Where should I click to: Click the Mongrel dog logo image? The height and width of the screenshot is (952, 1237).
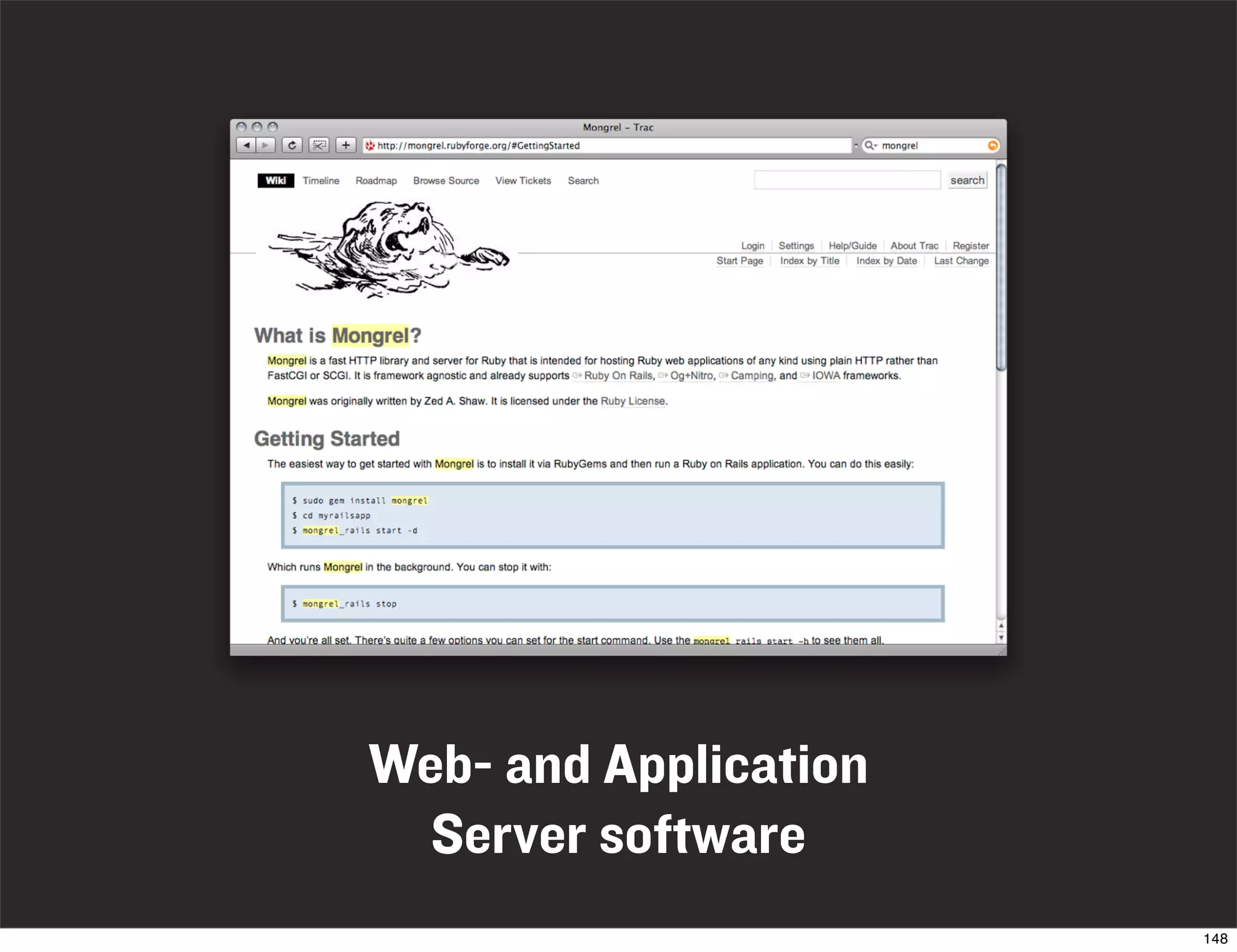click(x=389, y=249)
